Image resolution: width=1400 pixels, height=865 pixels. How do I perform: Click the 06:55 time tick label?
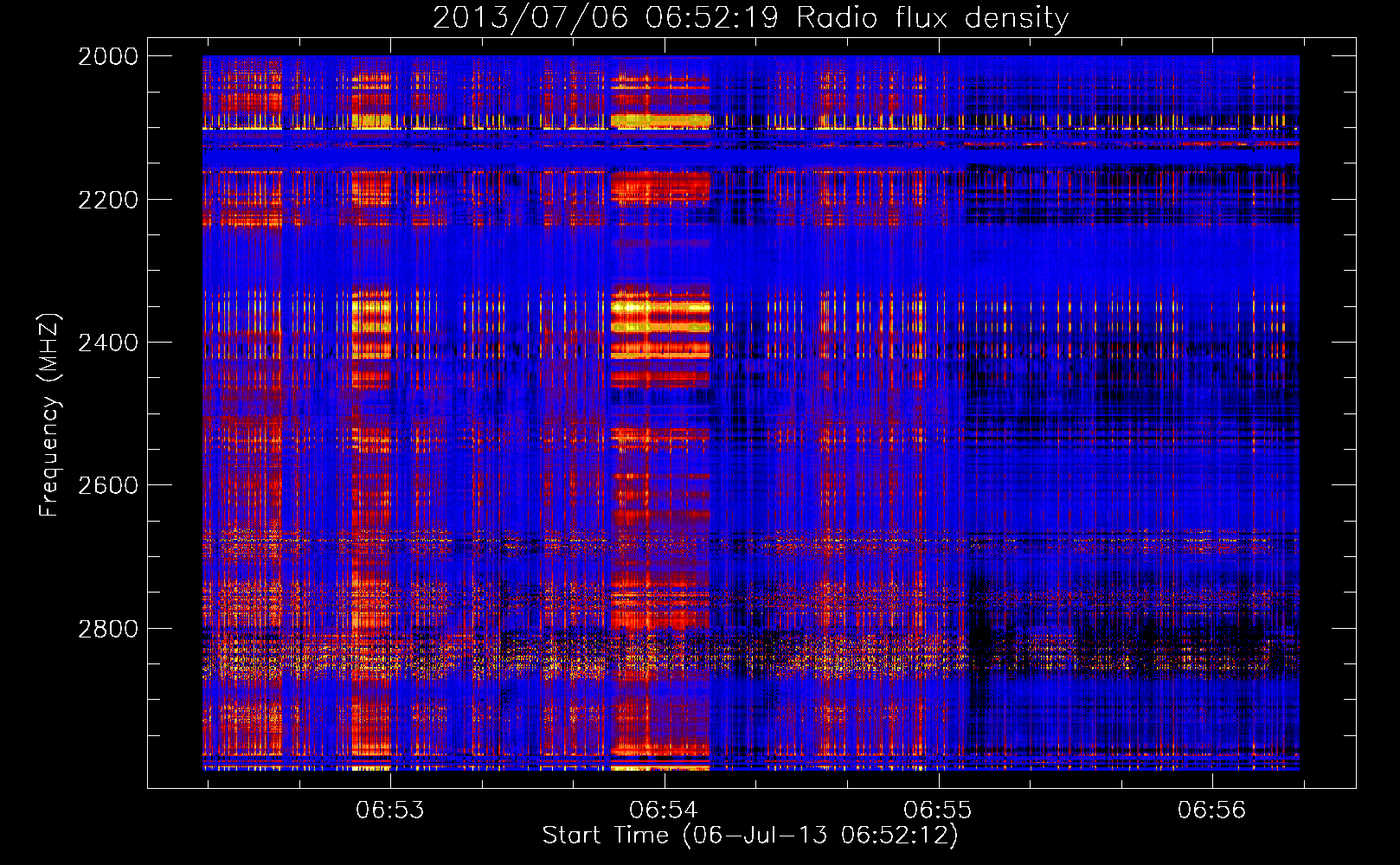938,810
